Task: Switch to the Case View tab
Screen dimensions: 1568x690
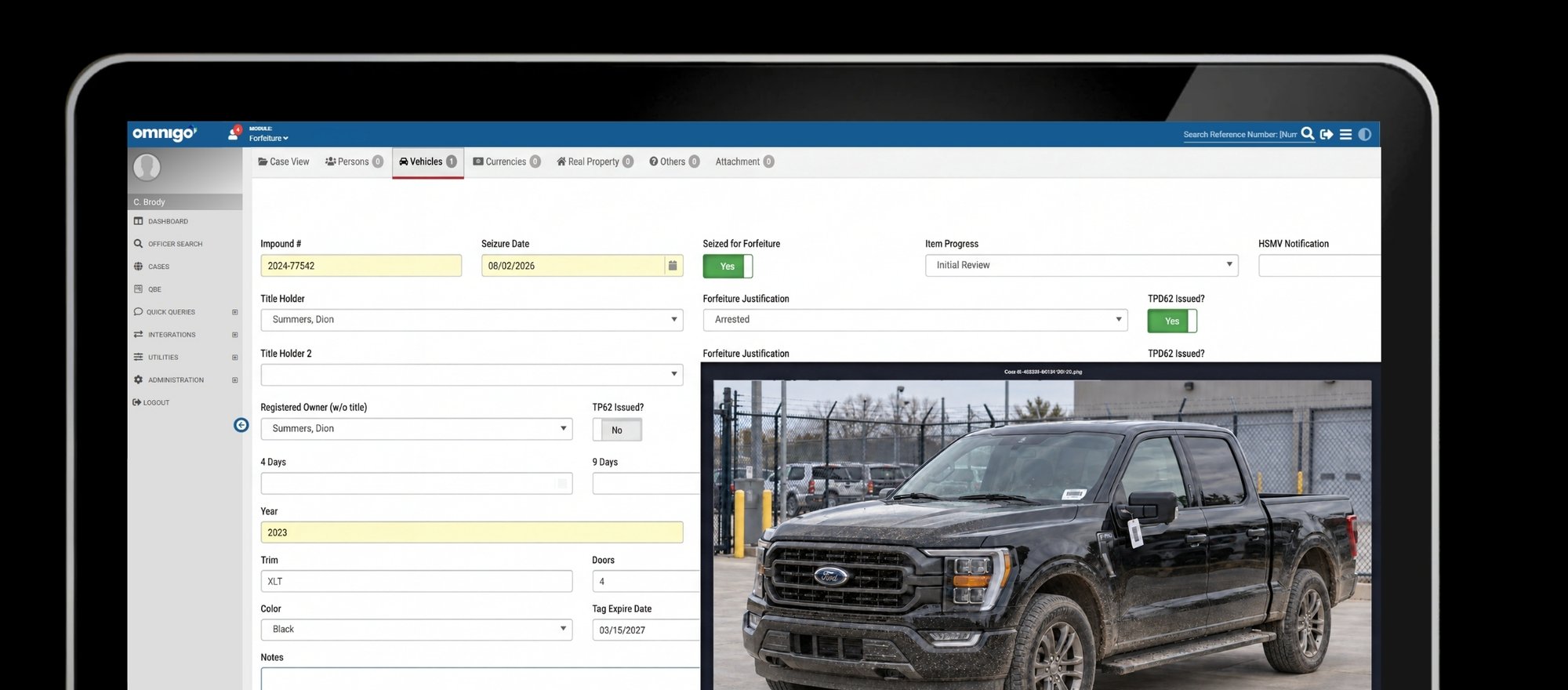Action: pyautogui.click(x=284, y=162)
